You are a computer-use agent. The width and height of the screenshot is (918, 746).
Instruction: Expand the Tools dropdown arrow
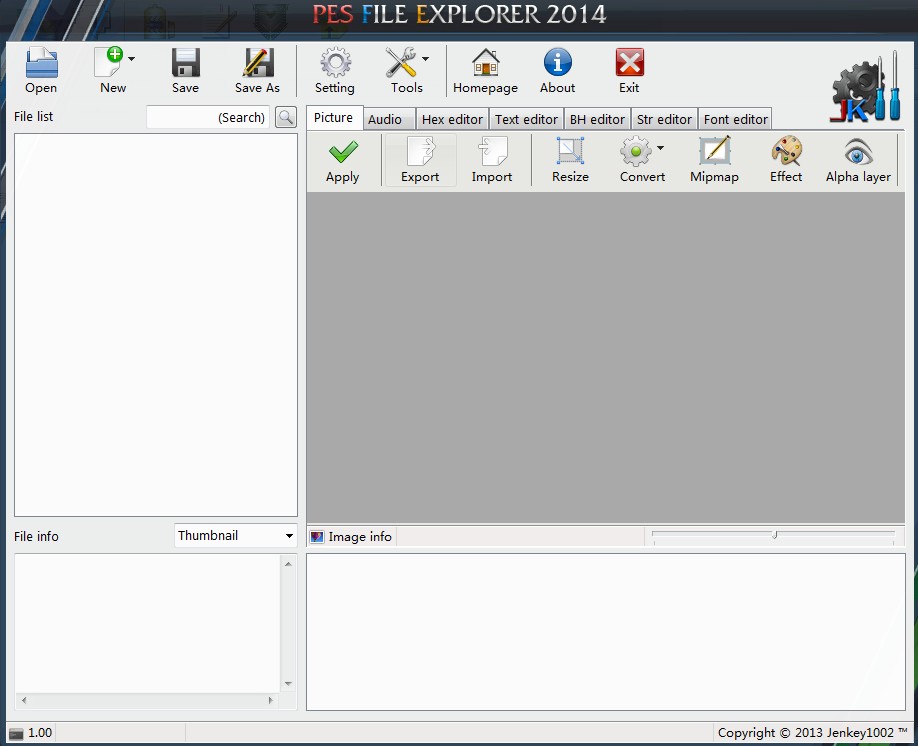(426, 59)
